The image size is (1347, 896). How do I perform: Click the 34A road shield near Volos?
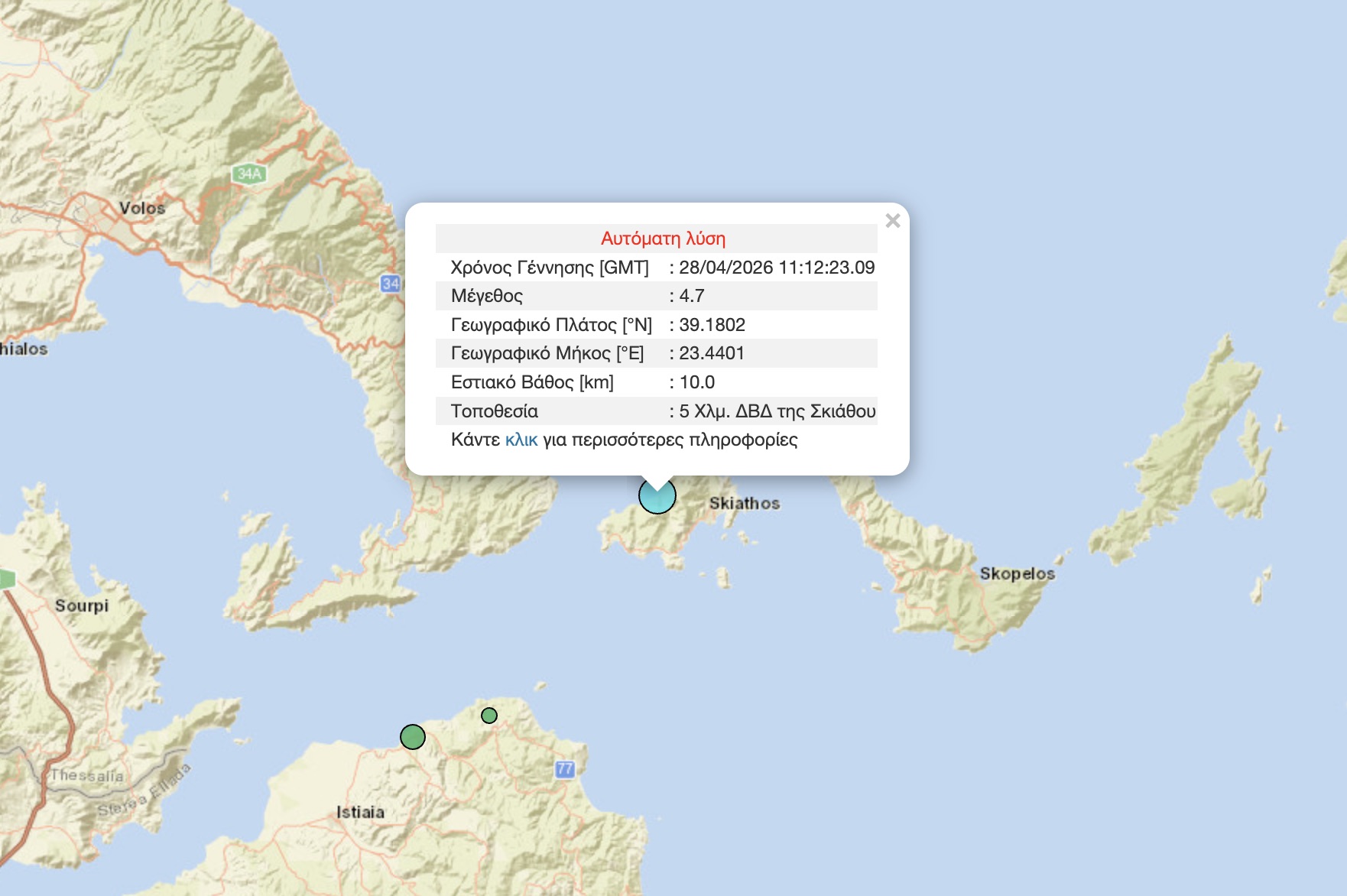249,174
